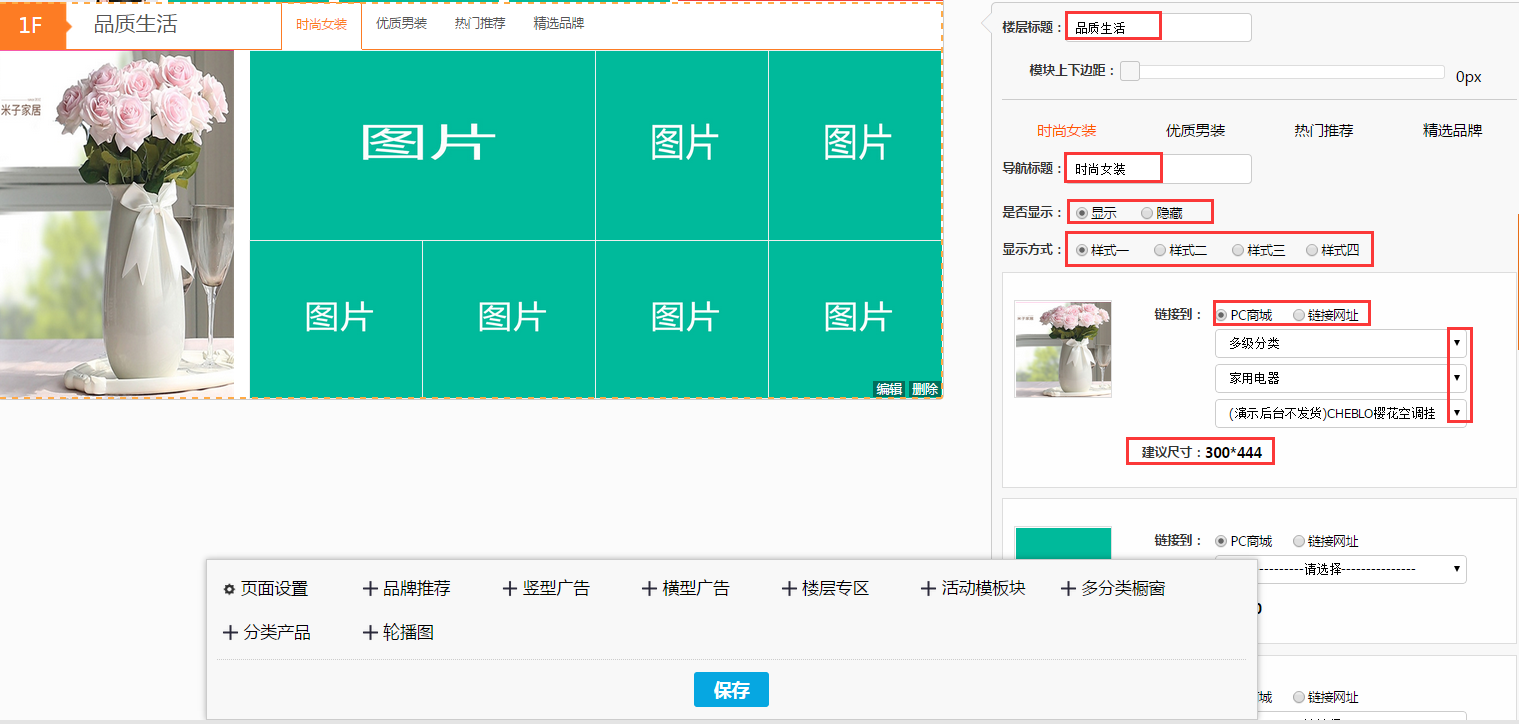Open the 家用电器 dropdown

point(1341,378)
